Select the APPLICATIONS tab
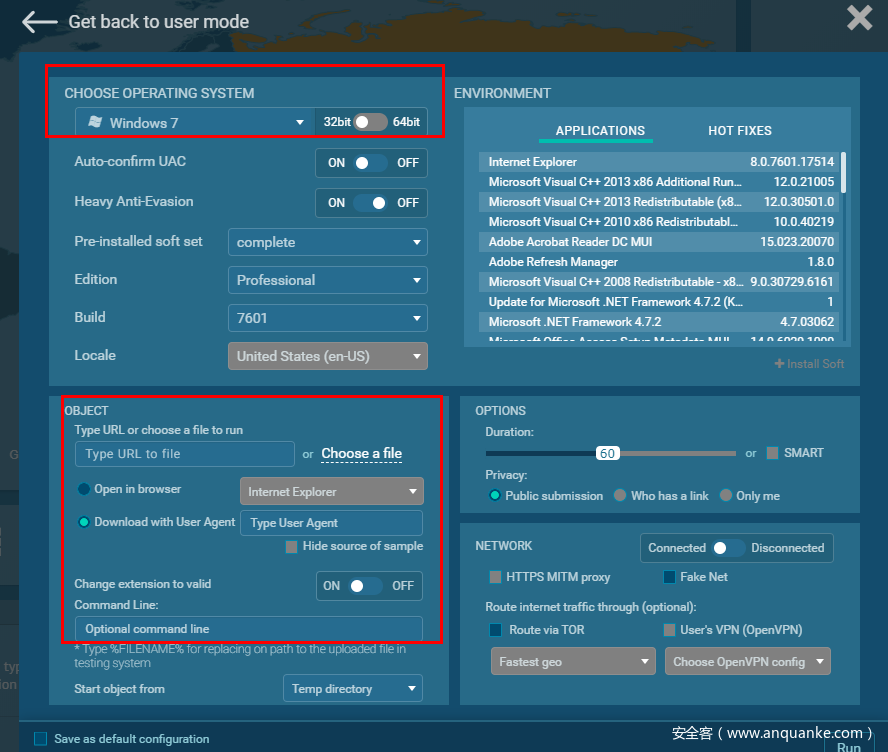 [x=600, y=131]
